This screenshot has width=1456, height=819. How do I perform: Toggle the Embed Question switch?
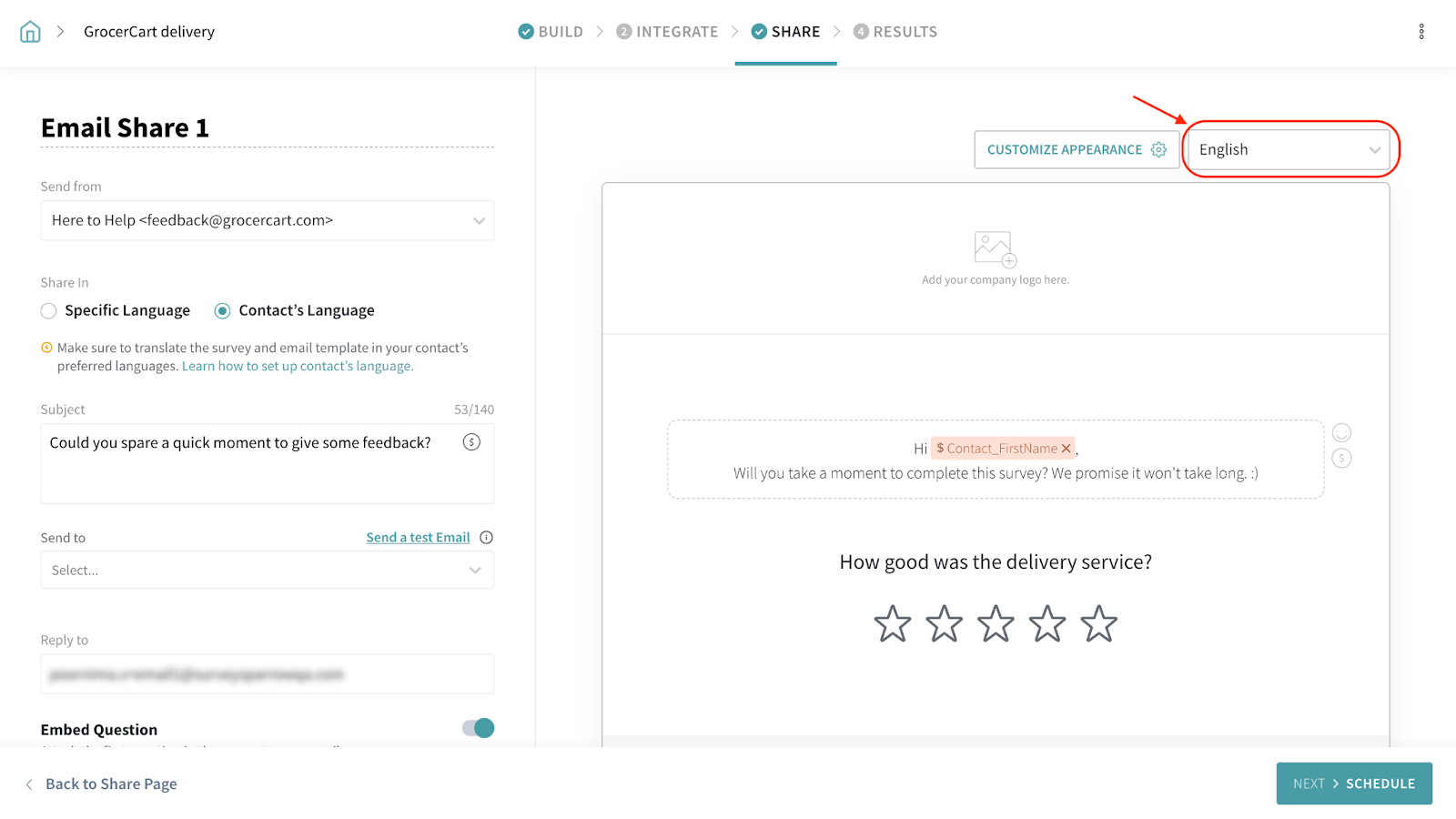click(x=478, y=728)
